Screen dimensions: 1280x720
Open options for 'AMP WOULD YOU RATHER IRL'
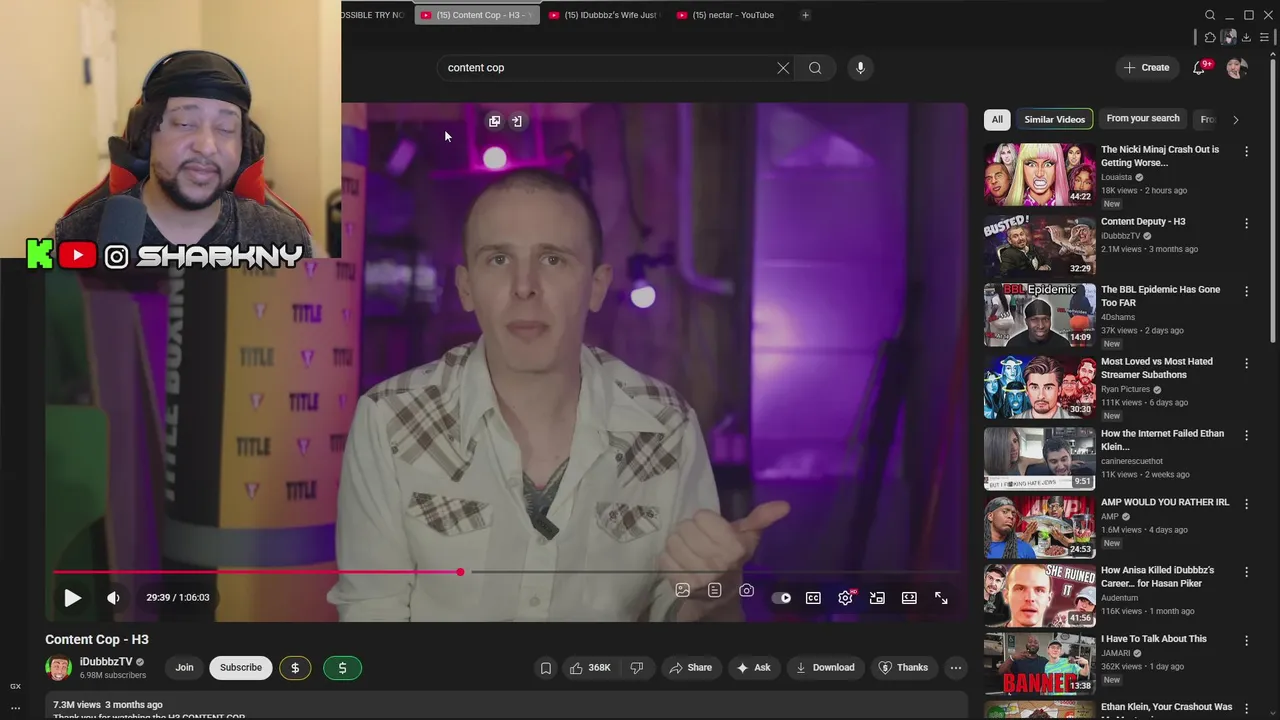point(1246,504)
